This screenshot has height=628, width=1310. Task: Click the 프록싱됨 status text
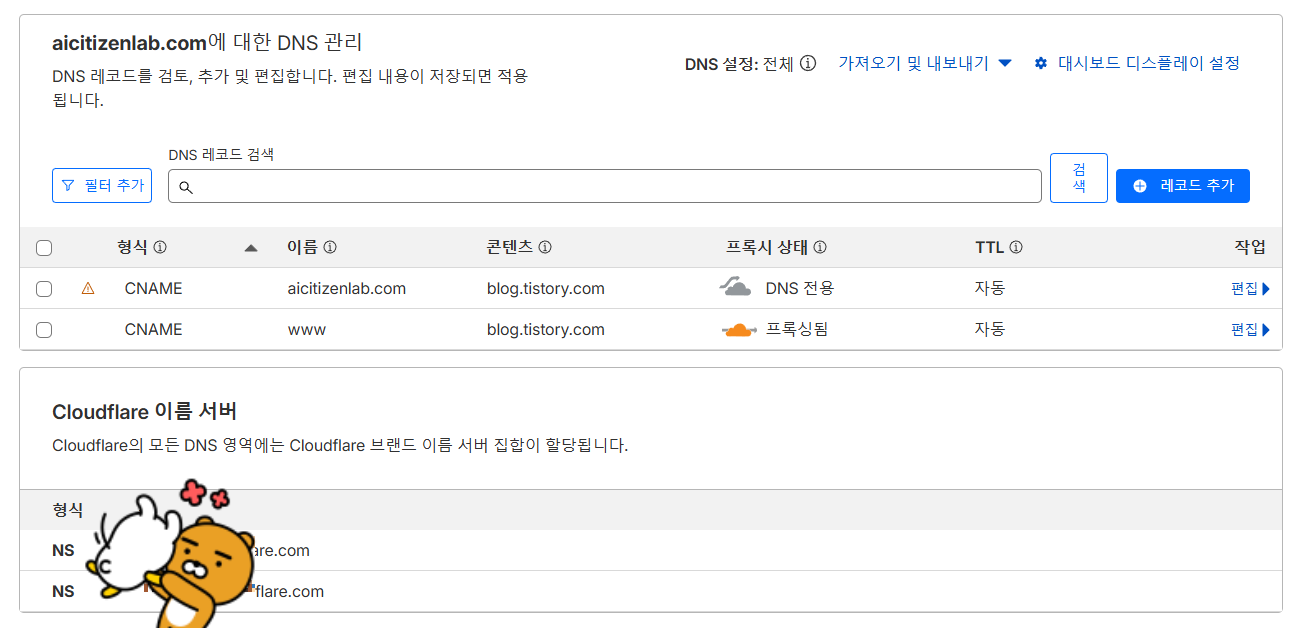click(797, 330)
